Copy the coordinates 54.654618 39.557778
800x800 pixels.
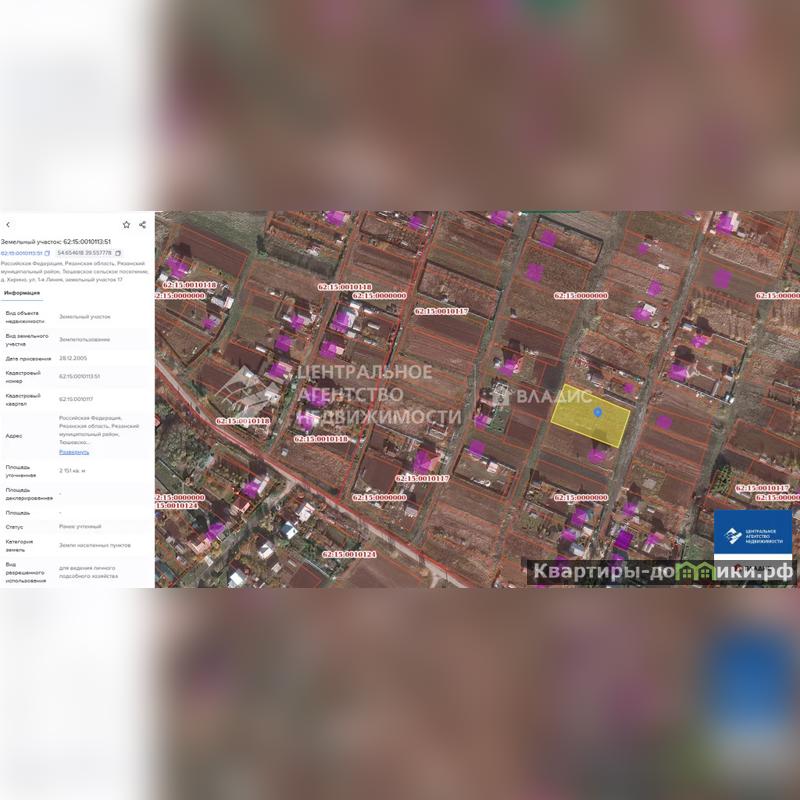coord(117,253)
